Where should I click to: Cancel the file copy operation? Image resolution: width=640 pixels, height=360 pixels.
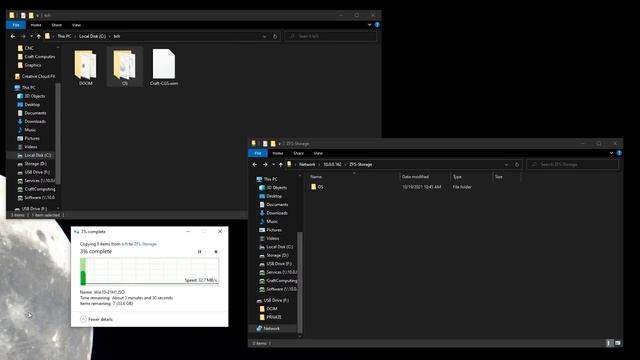pyautogui.click(x=216, y=252)
